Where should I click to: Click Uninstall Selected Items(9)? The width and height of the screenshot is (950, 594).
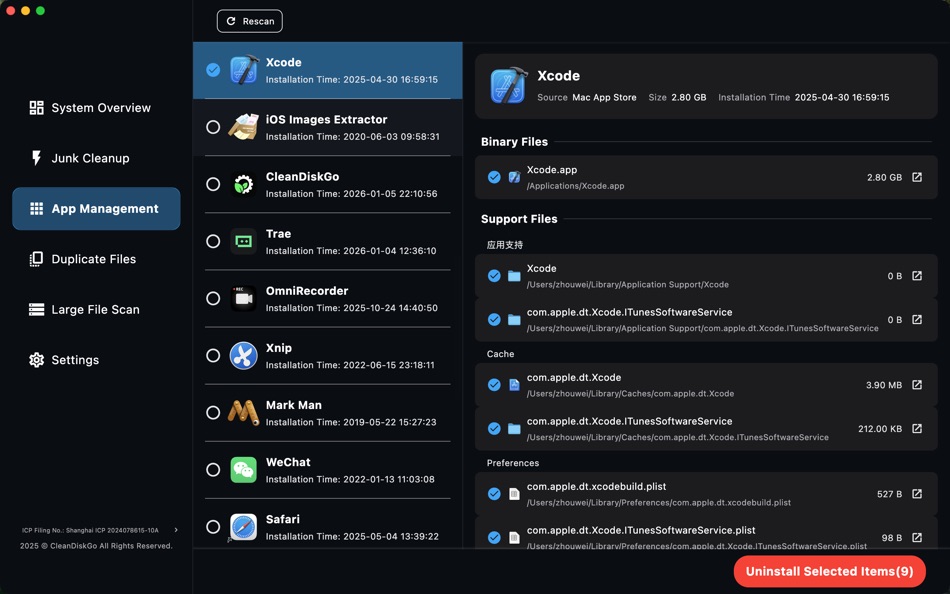tap(829, 571)
